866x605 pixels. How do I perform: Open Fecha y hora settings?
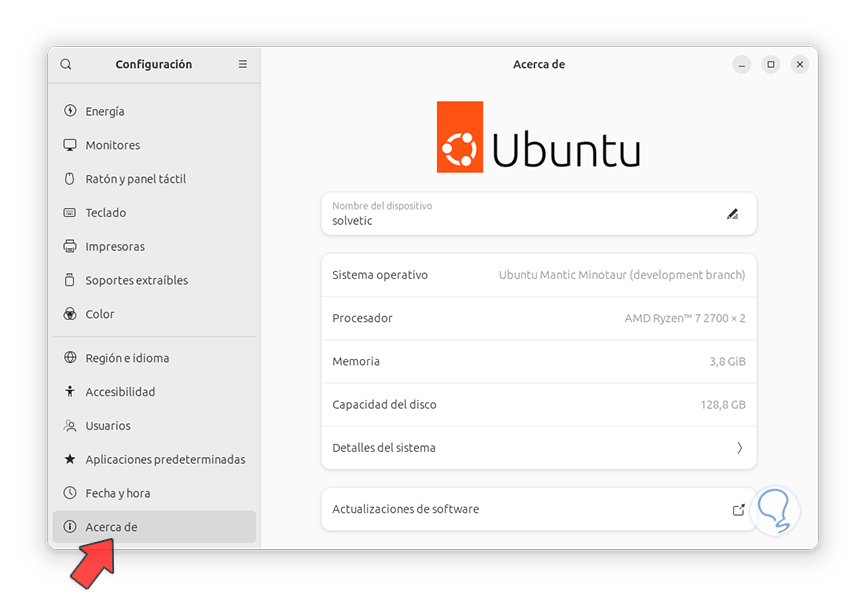117,493
